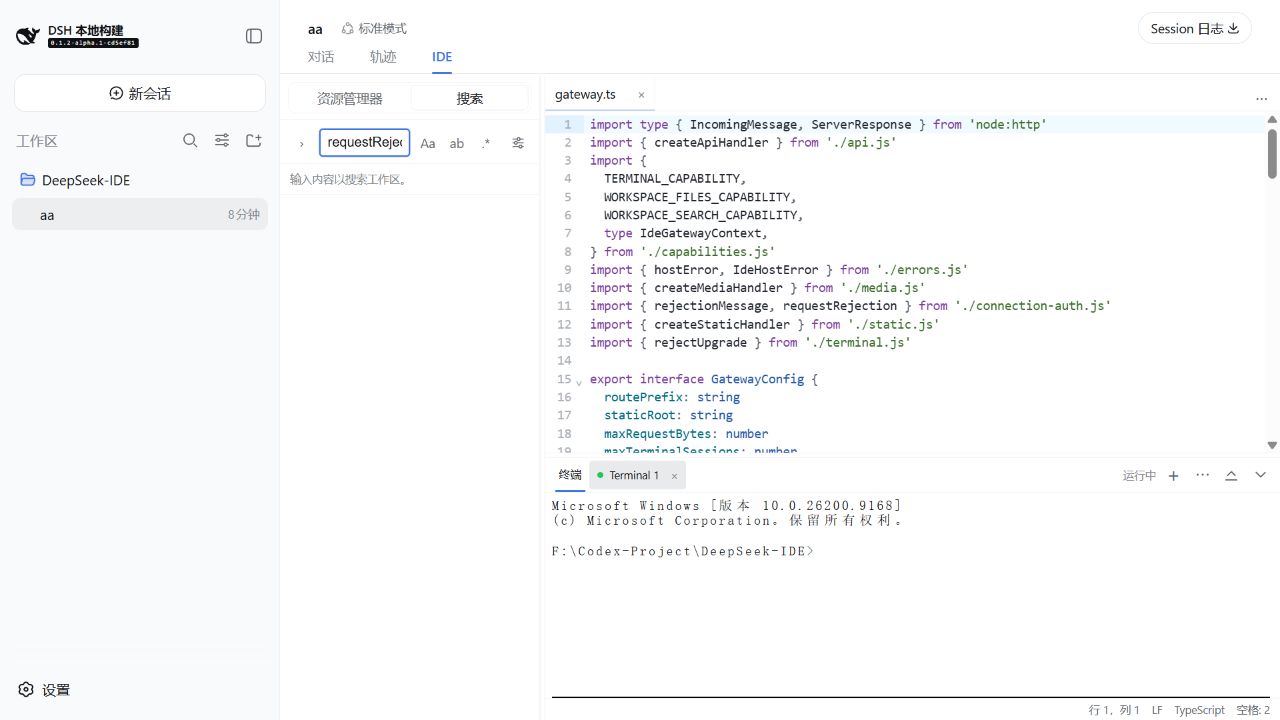The width and height of the screenshot is (1280, 720).
Task: Add a new terminal plus icon
Action: [x=1174, y=476]
